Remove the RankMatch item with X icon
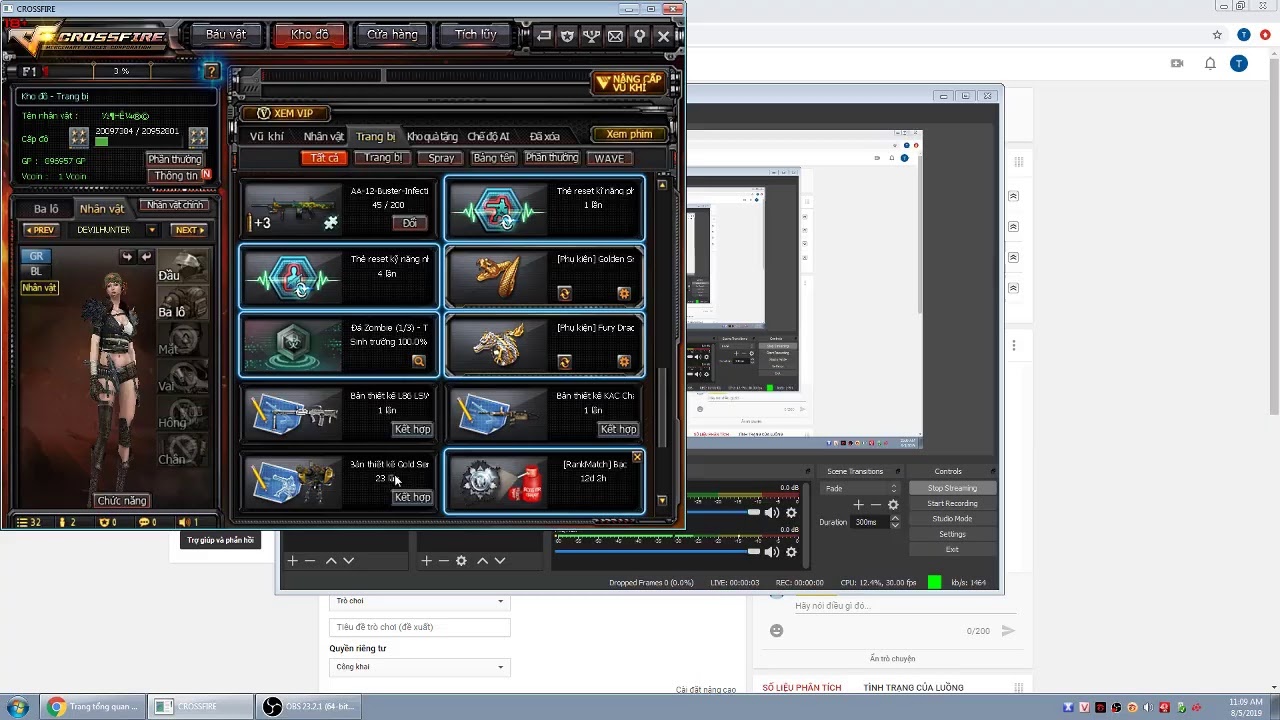The height and width of the screenshot is (720, 1280). pyautogui.click(x=637, y=457)
